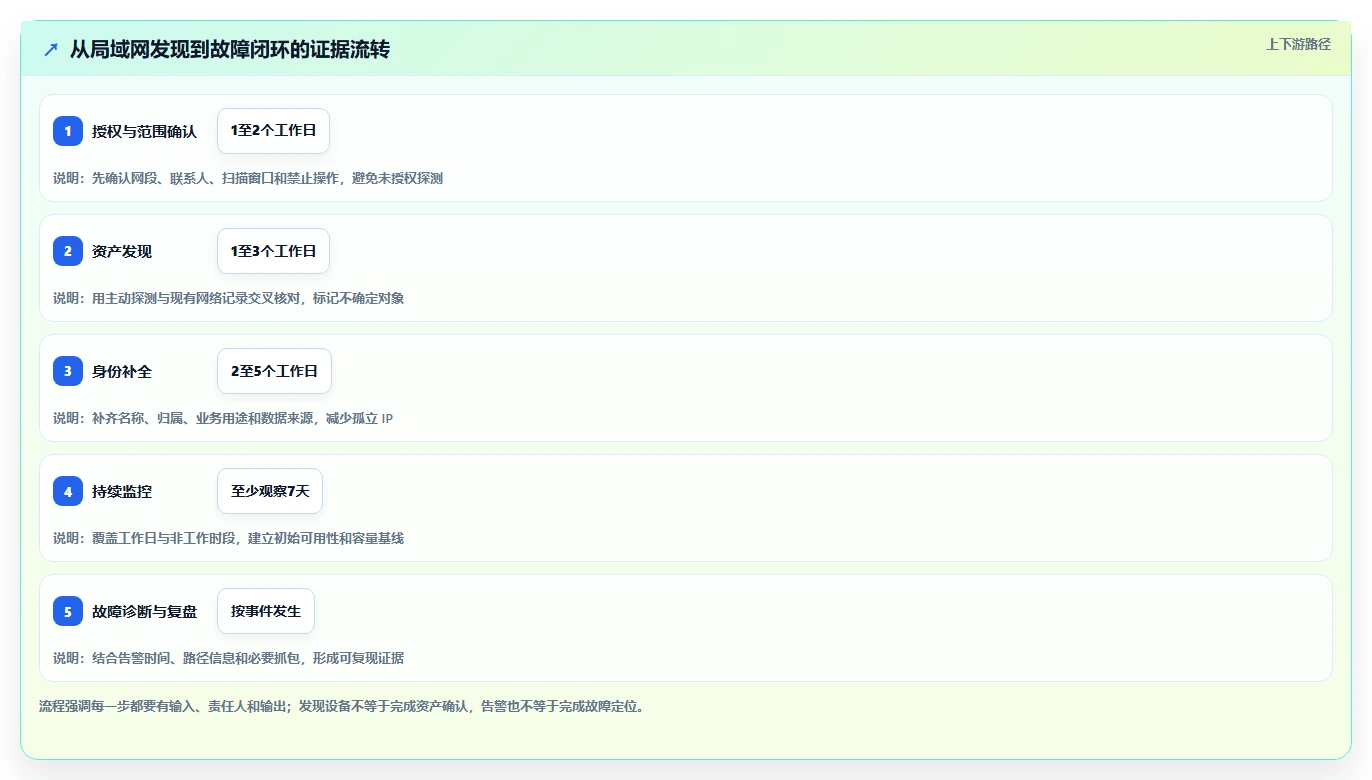The width and height of the screenshot is (1372, 780).
Task: Select the 1至3个工作日 duration chip
Action: tap(273, 251)
